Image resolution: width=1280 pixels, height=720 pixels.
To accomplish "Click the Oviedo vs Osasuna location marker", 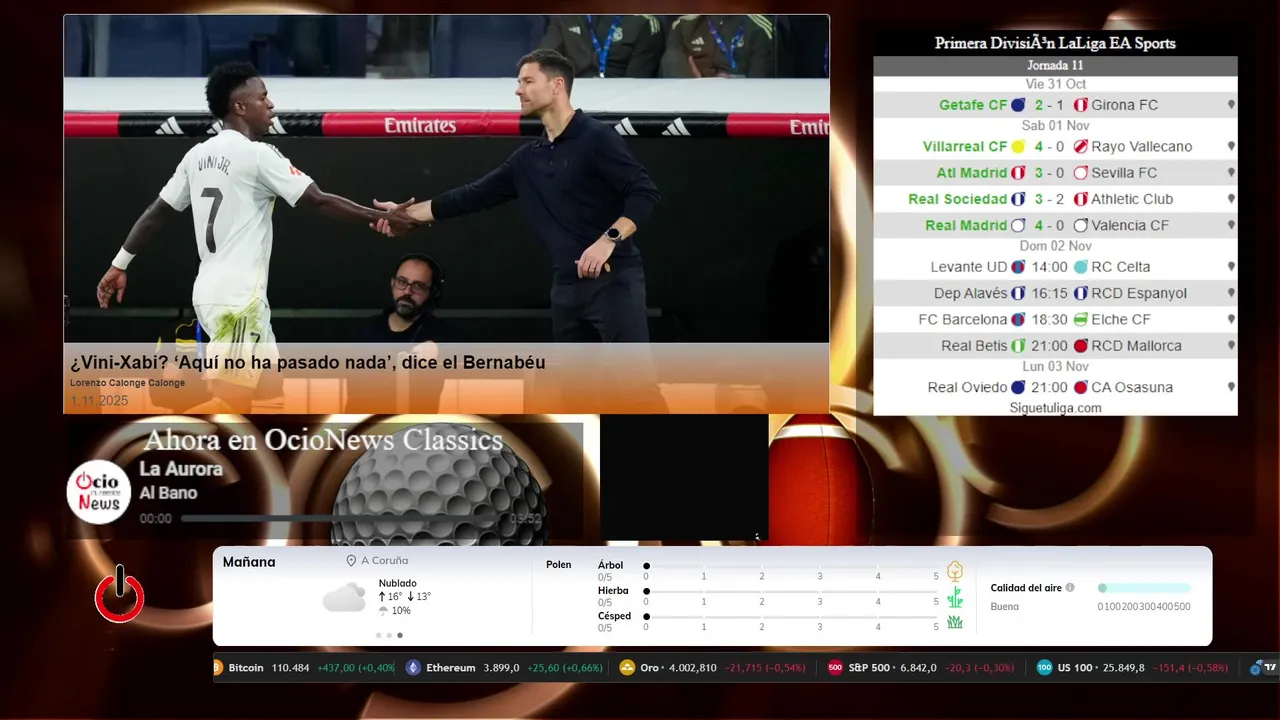I will point(1231,388).
